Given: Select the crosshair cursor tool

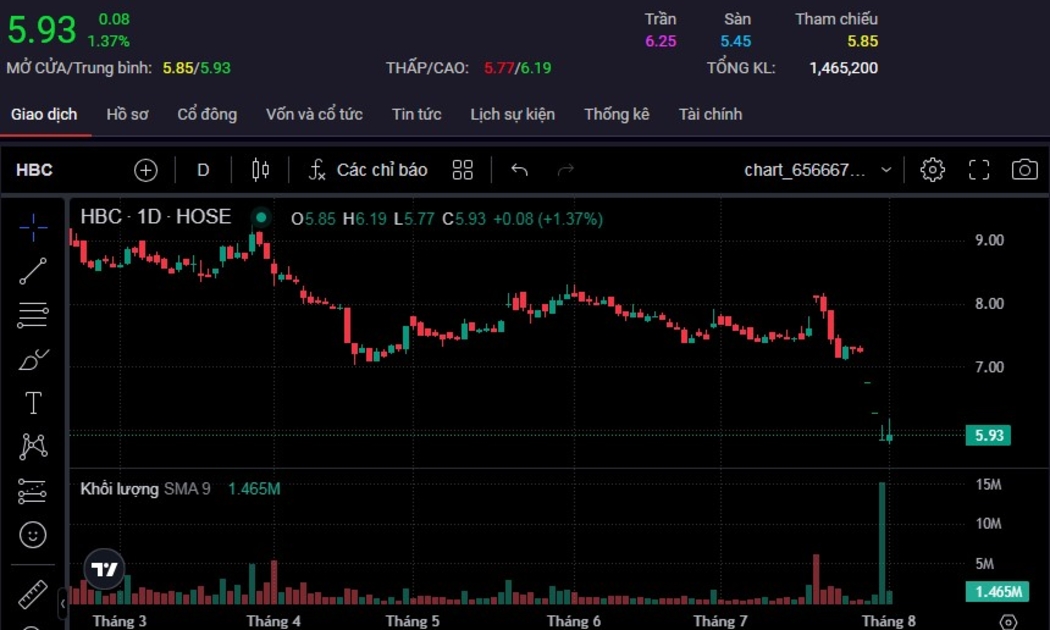Looking at the screenshot, I should (x=33, y=228).
